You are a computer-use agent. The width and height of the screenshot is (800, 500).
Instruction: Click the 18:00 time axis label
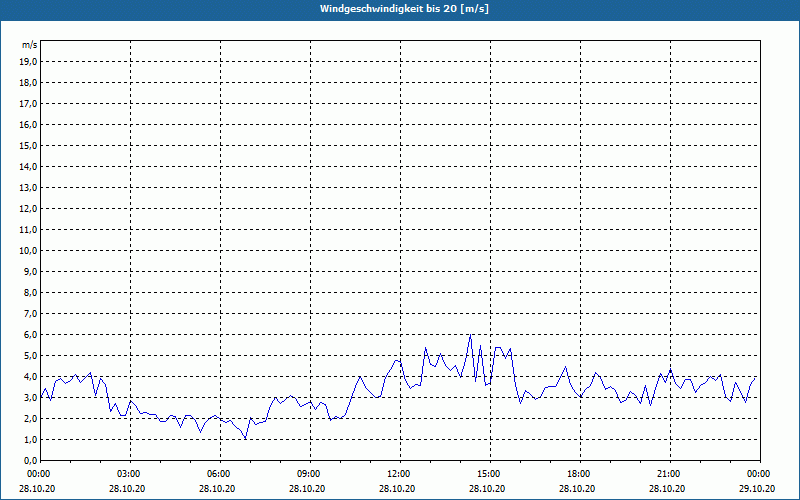pos(580,474)
